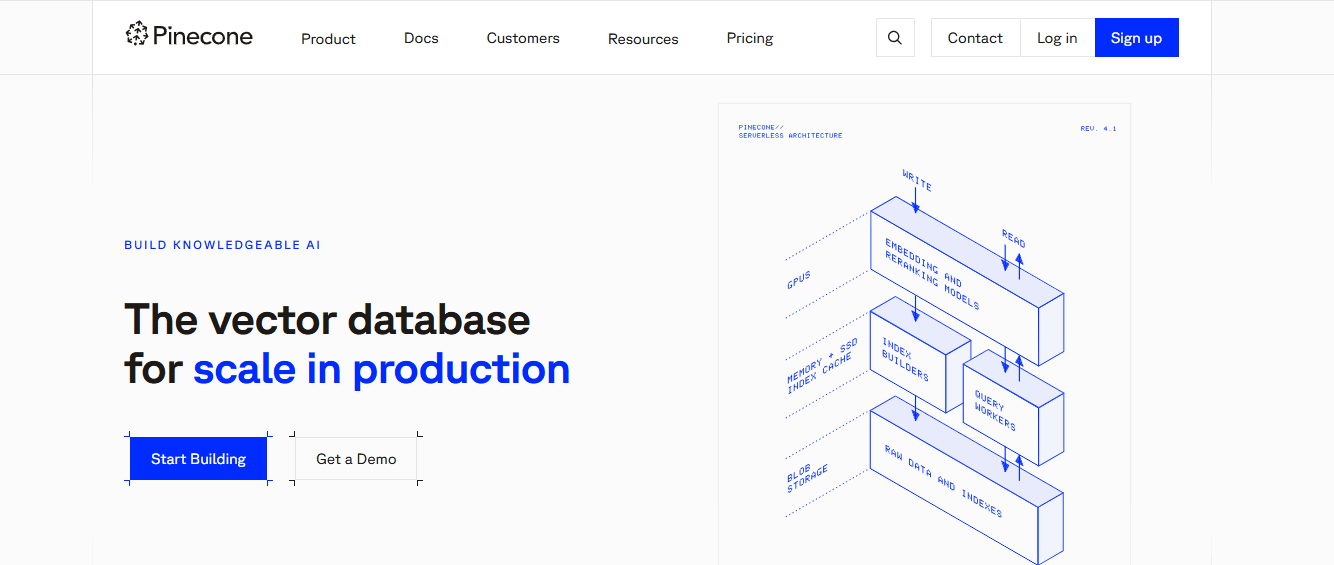Screen dimensions: 1334x565
Task: Click the Start Building button
Action: tap(198, 459)
